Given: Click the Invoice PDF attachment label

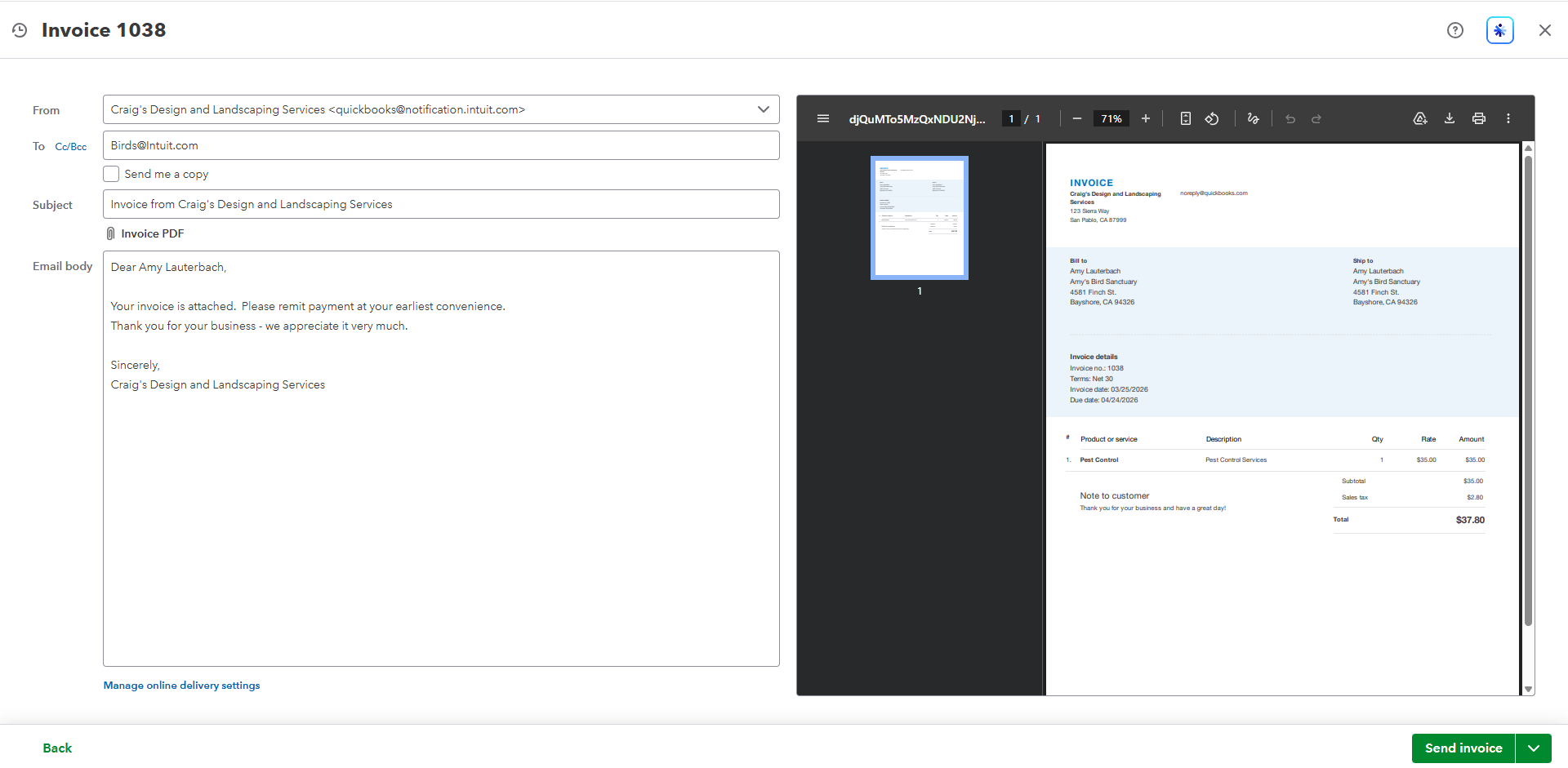Looking at the screenshot, I should pyautogui.click(x=153, y=233).
